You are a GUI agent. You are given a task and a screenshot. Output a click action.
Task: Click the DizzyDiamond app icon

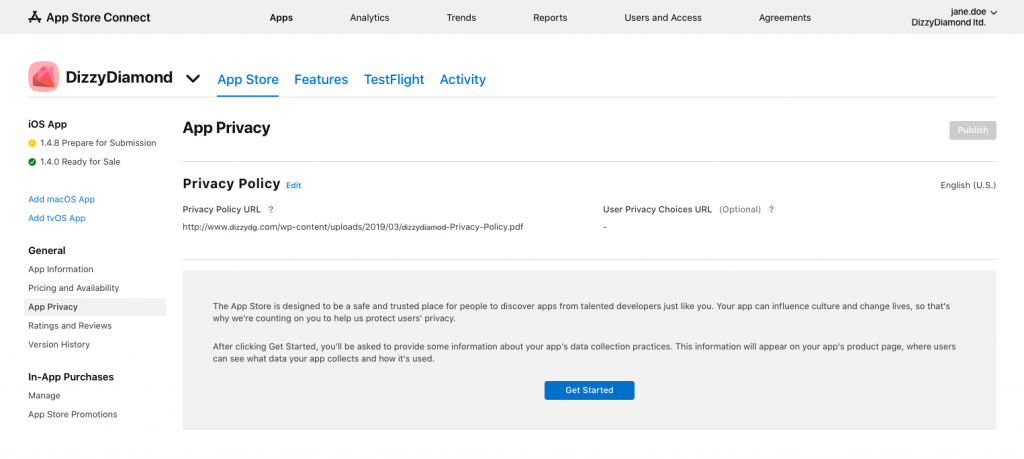(x=44, y=77)
